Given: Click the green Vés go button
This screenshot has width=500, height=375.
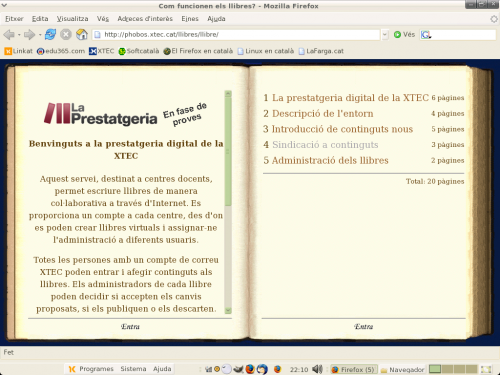Looking at the screenshot, I should tap(404, 34).
